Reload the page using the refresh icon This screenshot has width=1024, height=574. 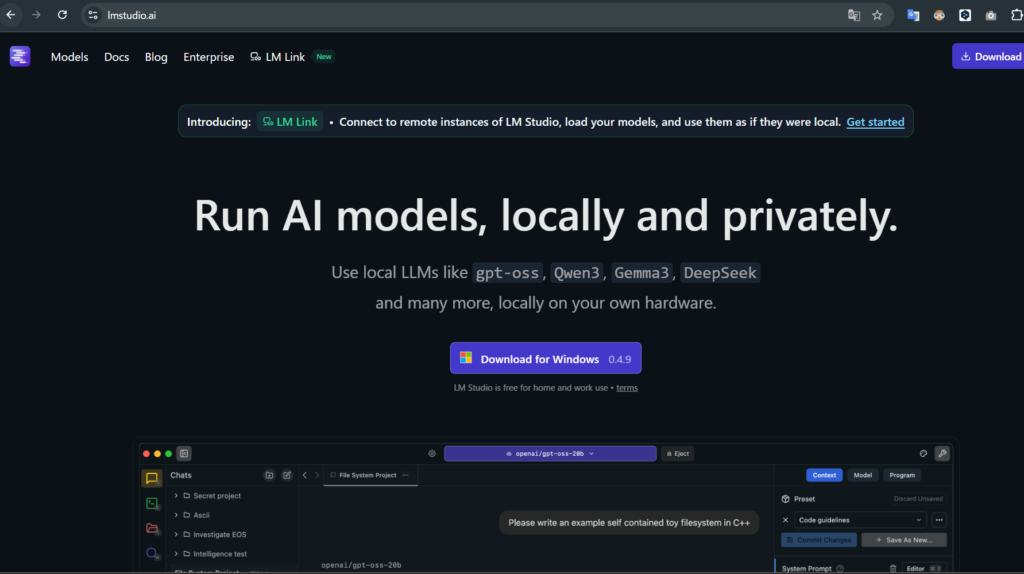tap(62, 15)
